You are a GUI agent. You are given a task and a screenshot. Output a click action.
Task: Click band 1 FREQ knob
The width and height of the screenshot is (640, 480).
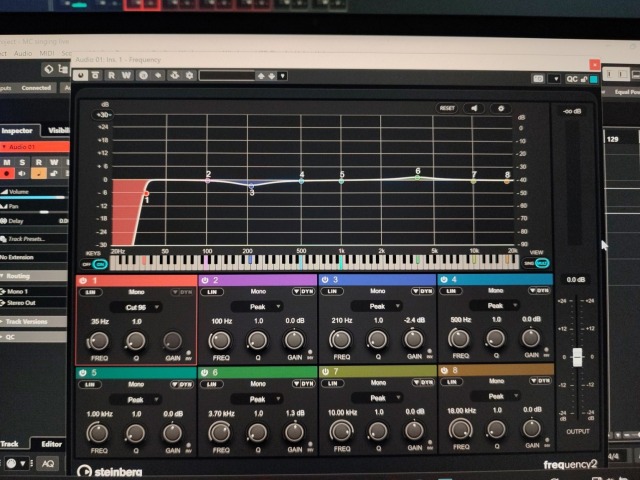coord(98,341)
